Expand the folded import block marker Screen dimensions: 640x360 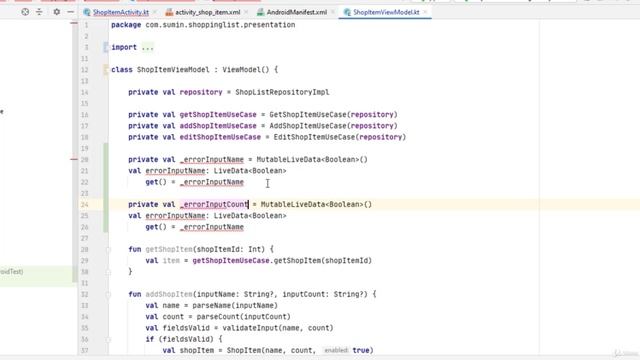click(106, 47)
